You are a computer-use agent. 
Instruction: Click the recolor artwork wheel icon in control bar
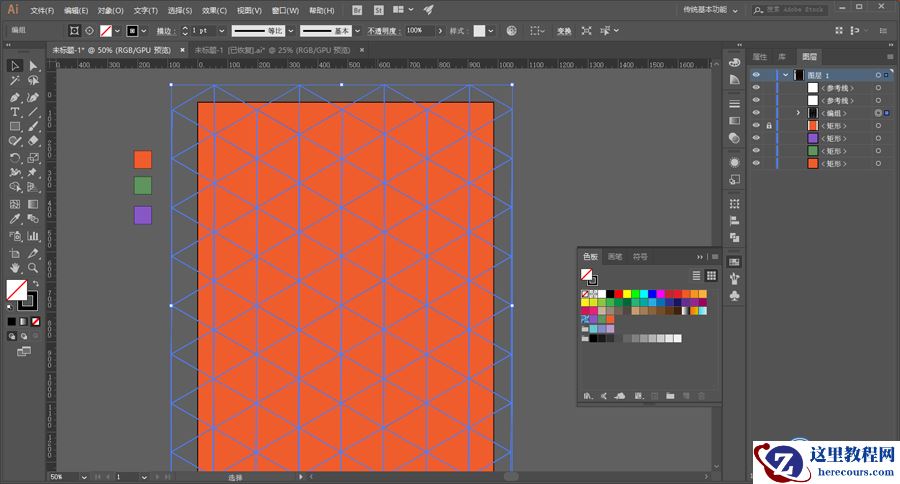[x=511, y=30]
